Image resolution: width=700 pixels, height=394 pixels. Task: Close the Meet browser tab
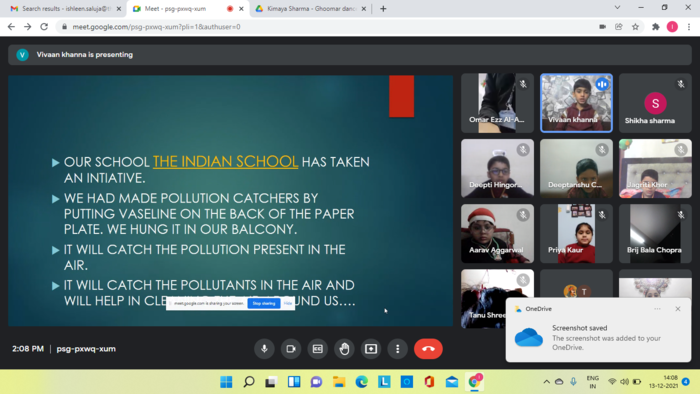241,8
